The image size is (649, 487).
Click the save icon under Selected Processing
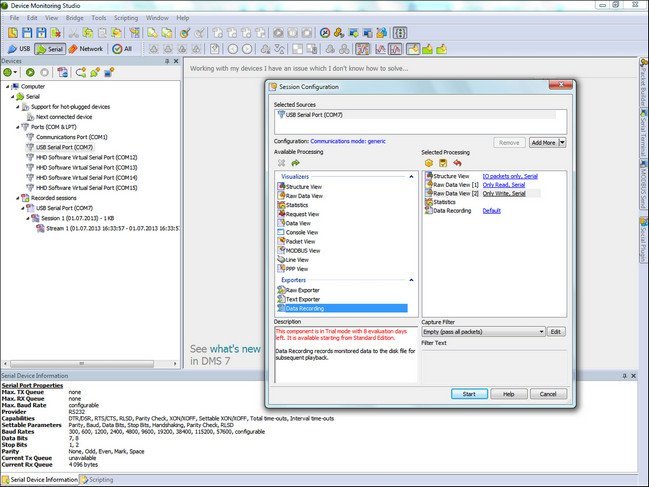click(443, 163)
